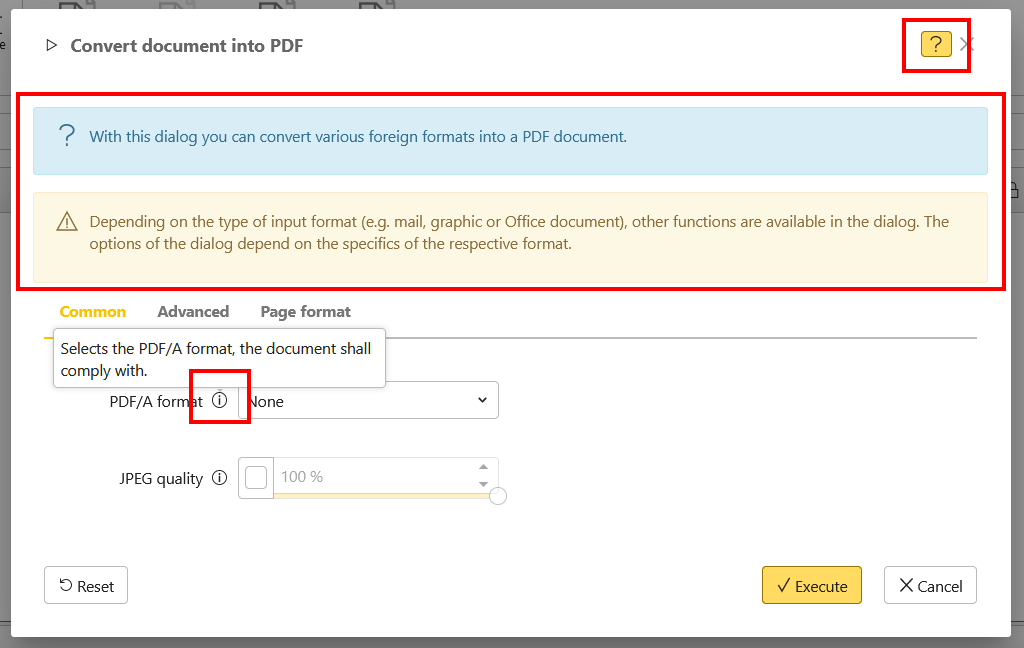Click the question mark icon in blue banner
1024x648 pixels.
click(x=67, y=137)
